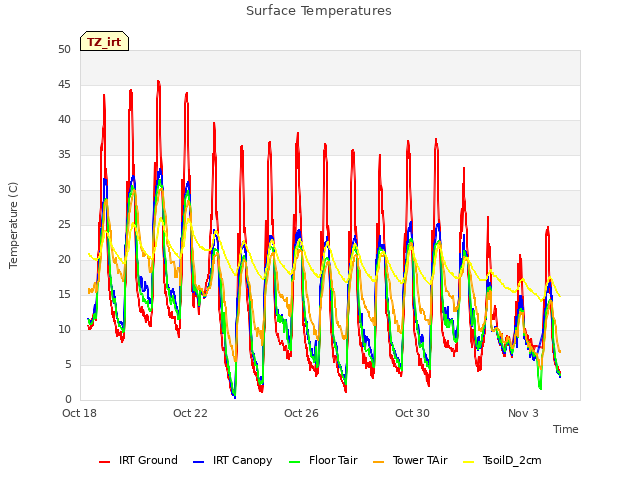
Task: Click the orange Tower TAir legend swatch
Action: (x=378, y=462)
